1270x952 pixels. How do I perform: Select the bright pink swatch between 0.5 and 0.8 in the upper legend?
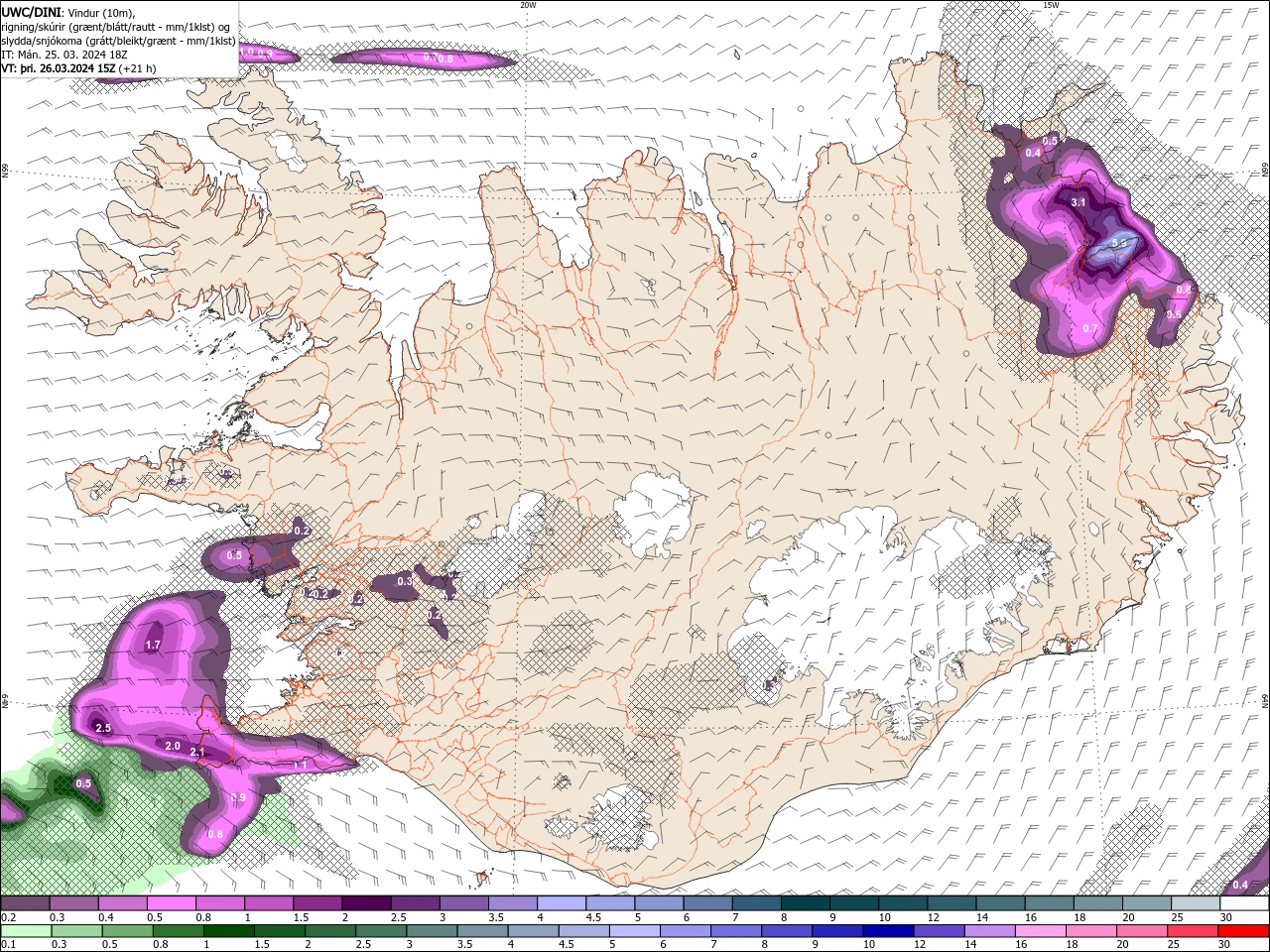[x=171, y=903]
